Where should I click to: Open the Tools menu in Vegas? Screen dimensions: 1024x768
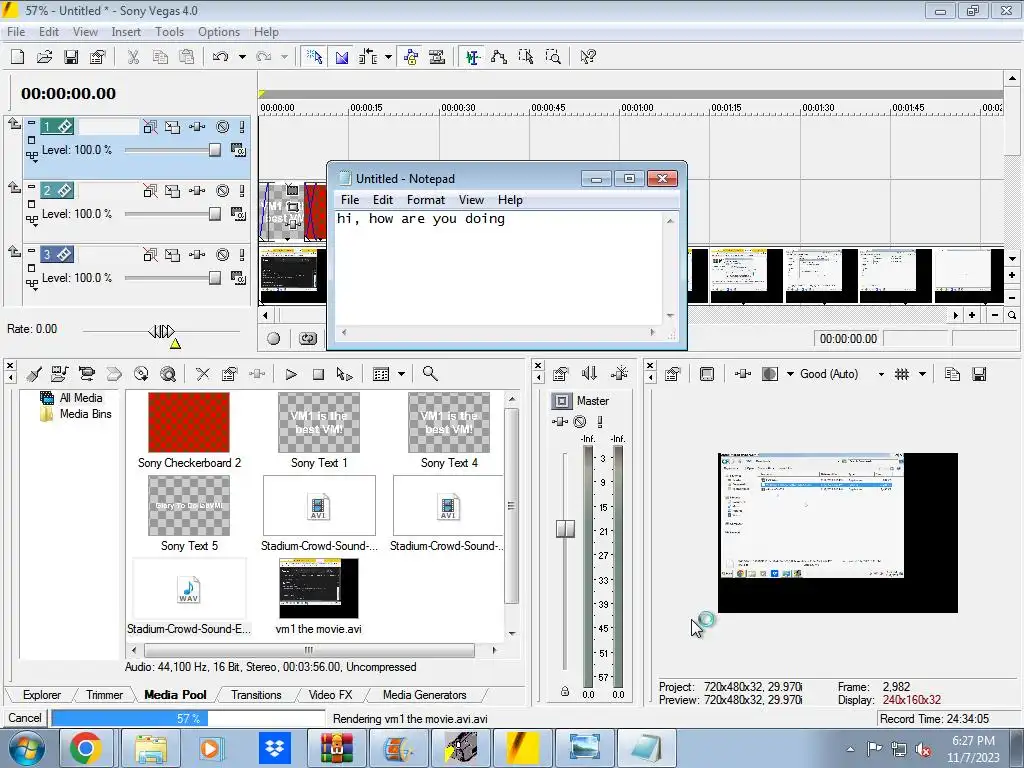point(169,32)
